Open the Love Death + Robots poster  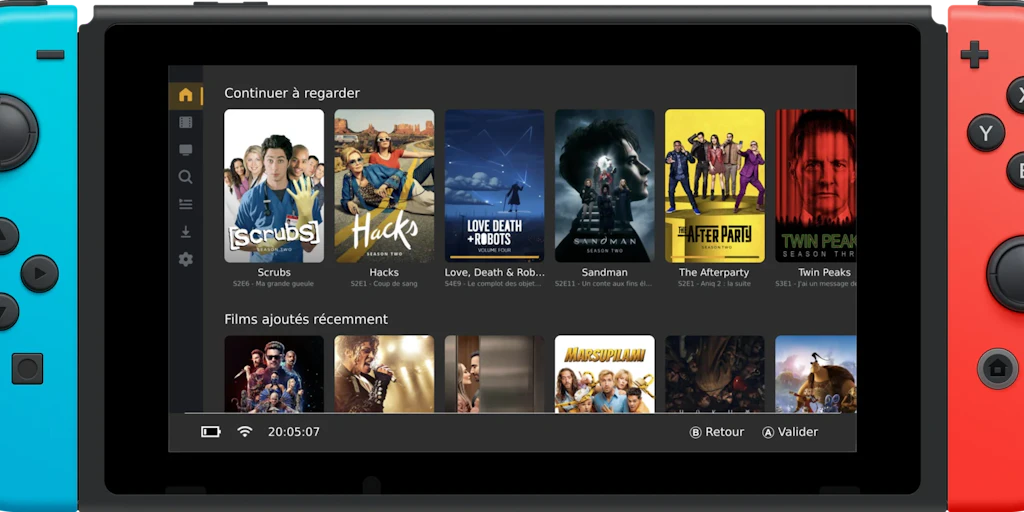click(494, 185)
